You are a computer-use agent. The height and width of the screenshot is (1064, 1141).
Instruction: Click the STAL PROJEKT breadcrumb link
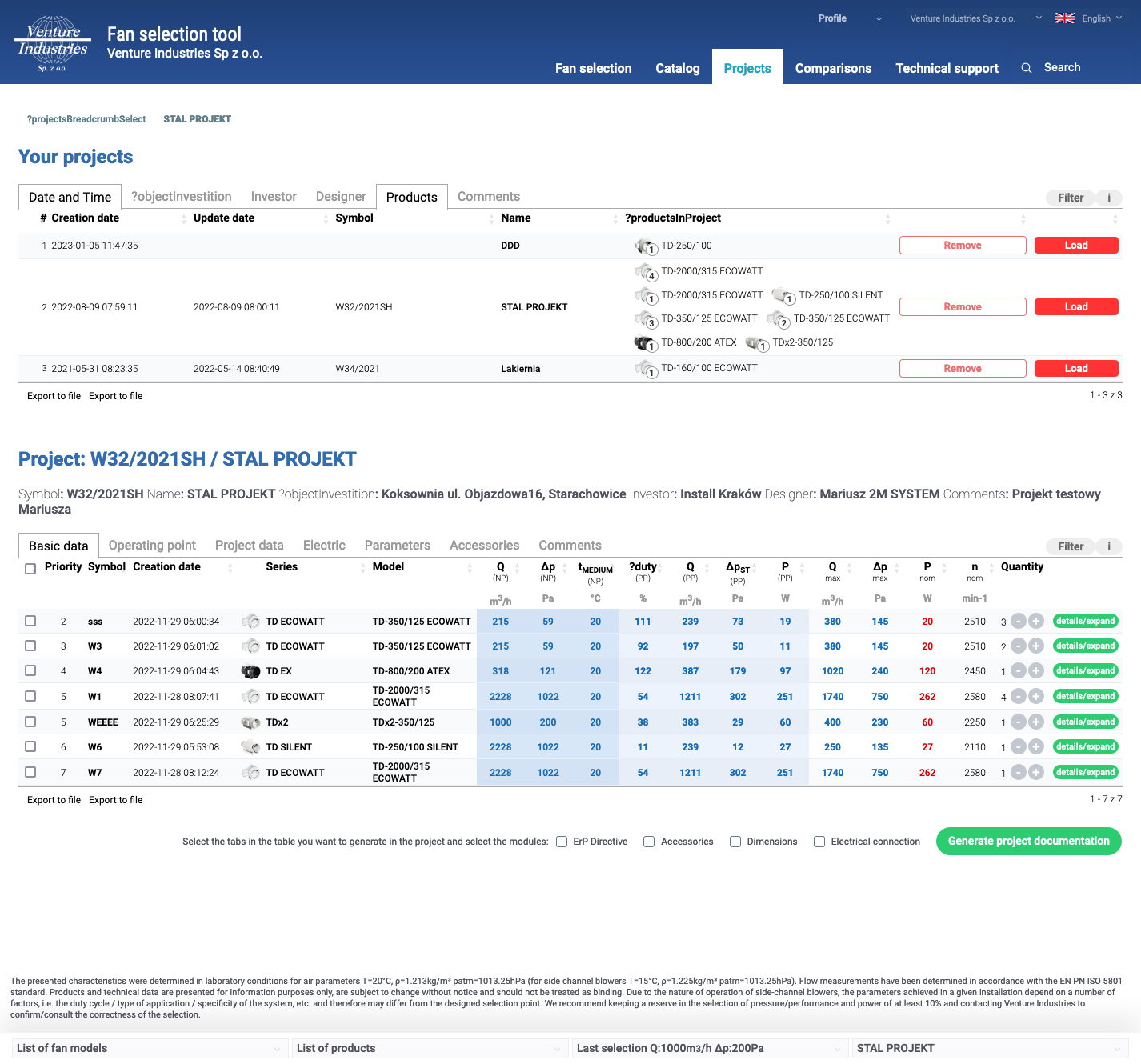tap(197, 119)
